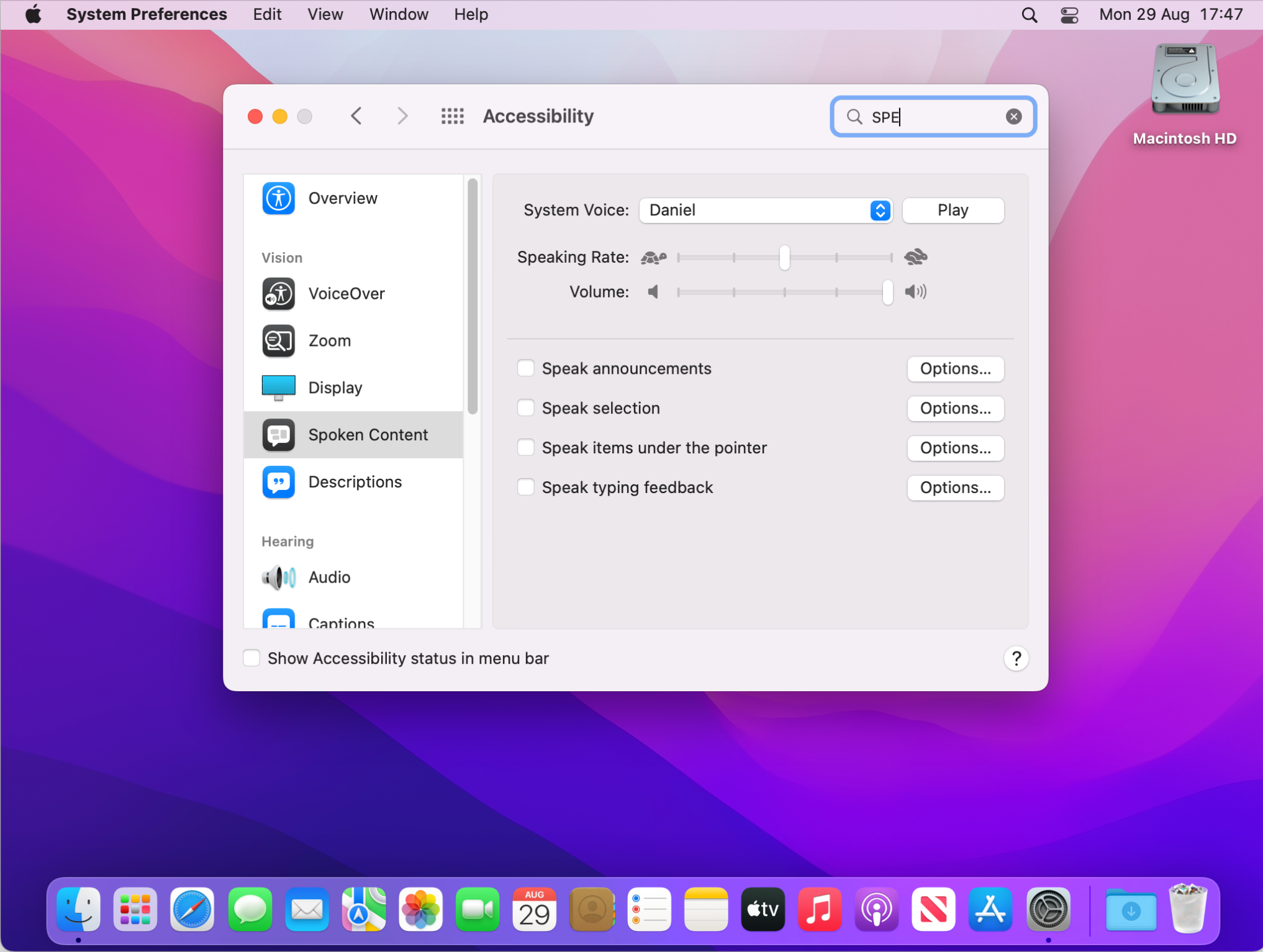Click date and time in menu bar
This screenshot has height=952, width=1263.
click(1170, 14)
